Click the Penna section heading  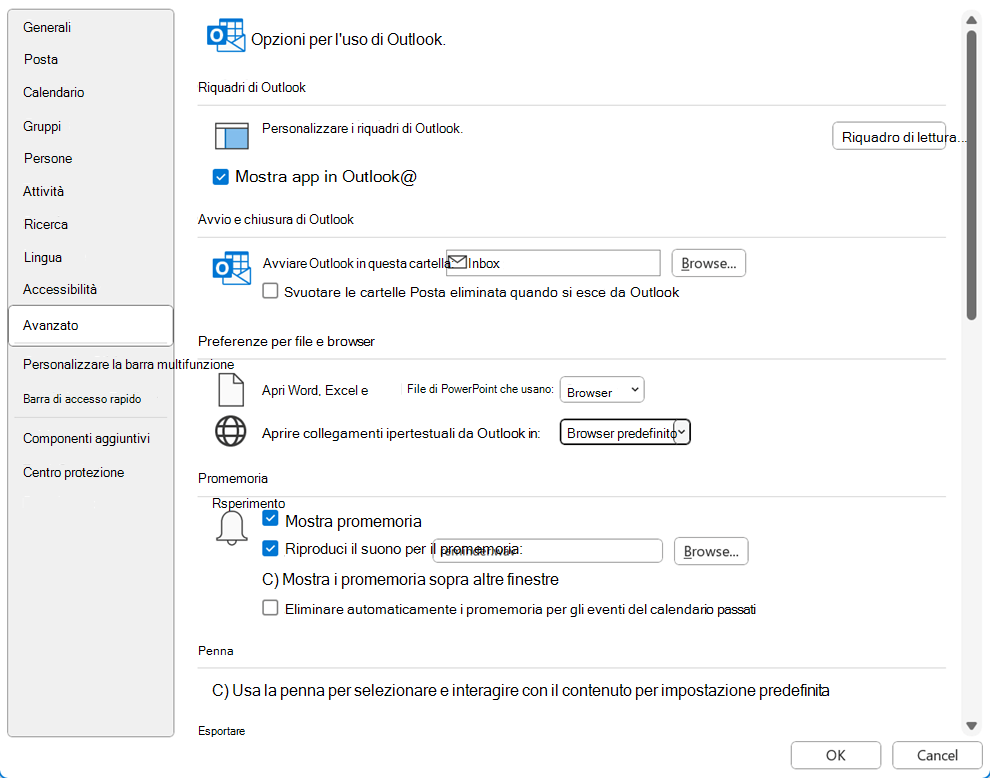(x=215, y=650)
